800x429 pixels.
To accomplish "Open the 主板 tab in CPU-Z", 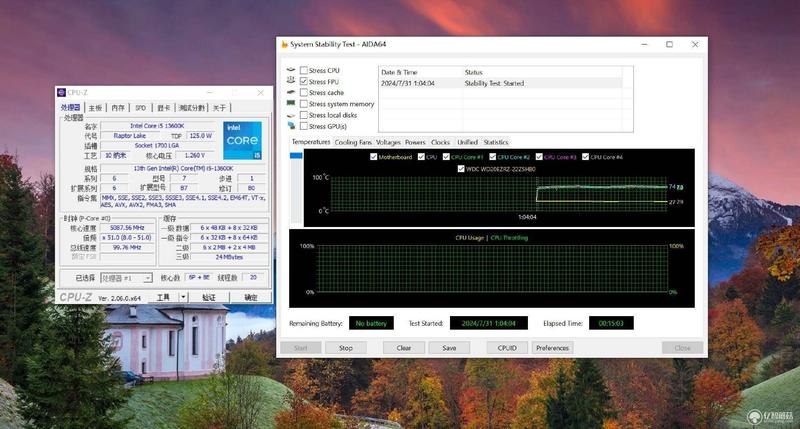I will pyautogui.click(x=95, y=108).
